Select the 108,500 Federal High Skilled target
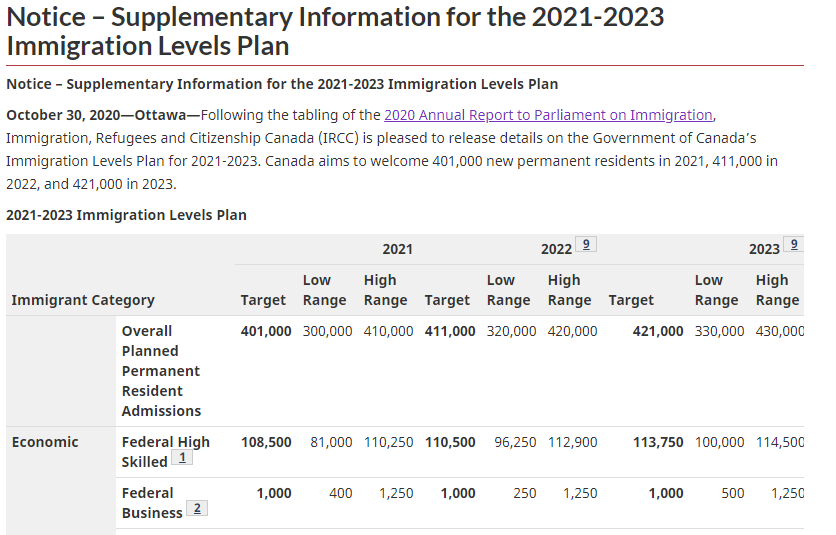The width and height of the screenshot is (836, 535). tap(266, 442)
